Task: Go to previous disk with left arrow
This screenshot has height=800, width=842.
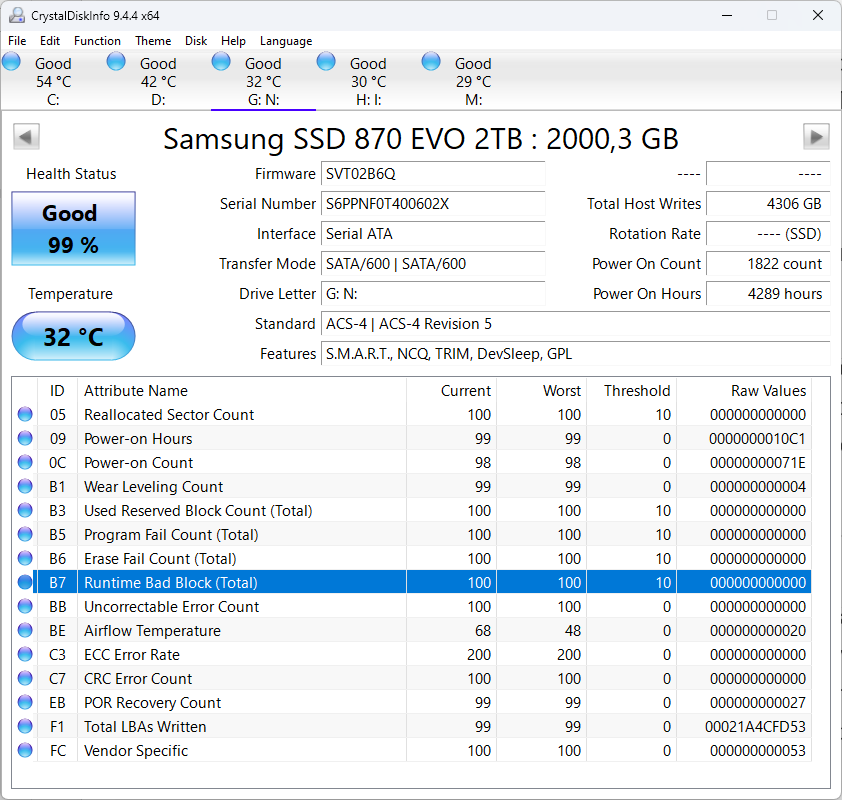Action: tap(26, 136)
